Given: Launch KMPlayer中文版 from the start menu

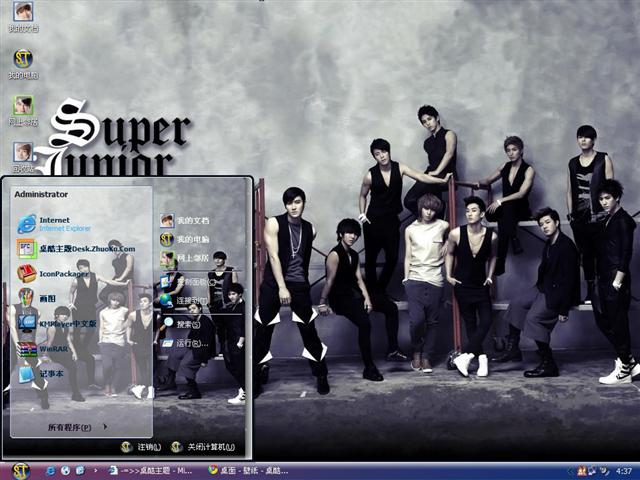Looking at the screenshot, I should [56, 324].
